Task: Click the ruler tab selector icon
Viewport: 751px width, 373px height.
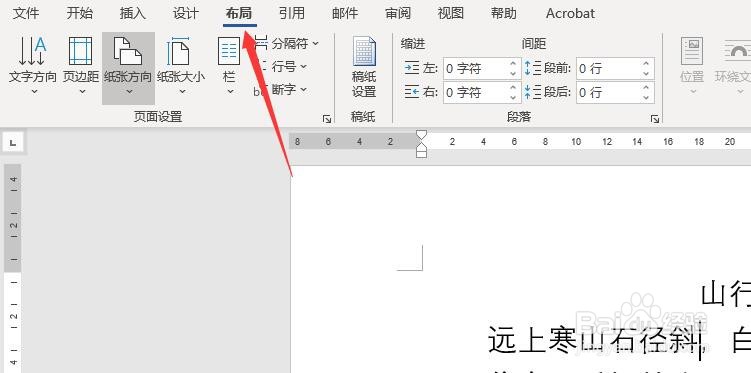Action: [x=12, y=142]
